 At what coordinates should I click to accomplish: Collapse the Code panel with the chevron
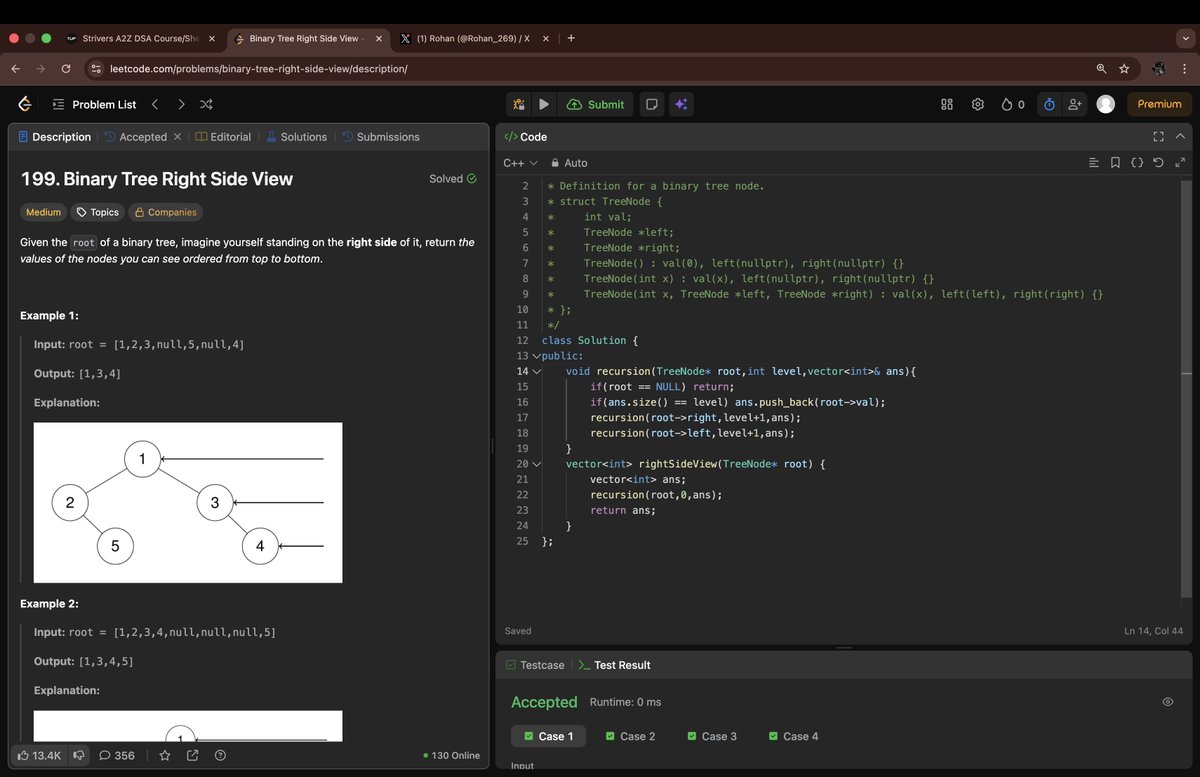1180,136
